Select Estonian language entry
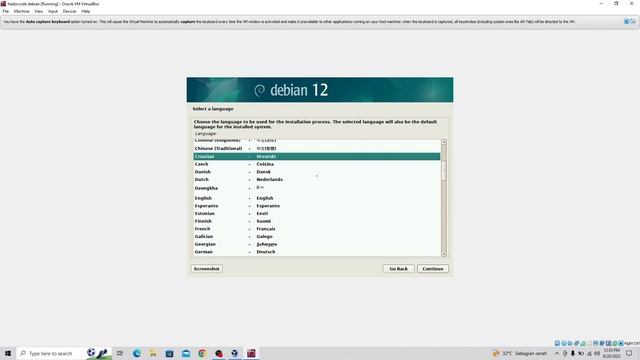This screenshot has width=640, height=360. coord(317,213)
